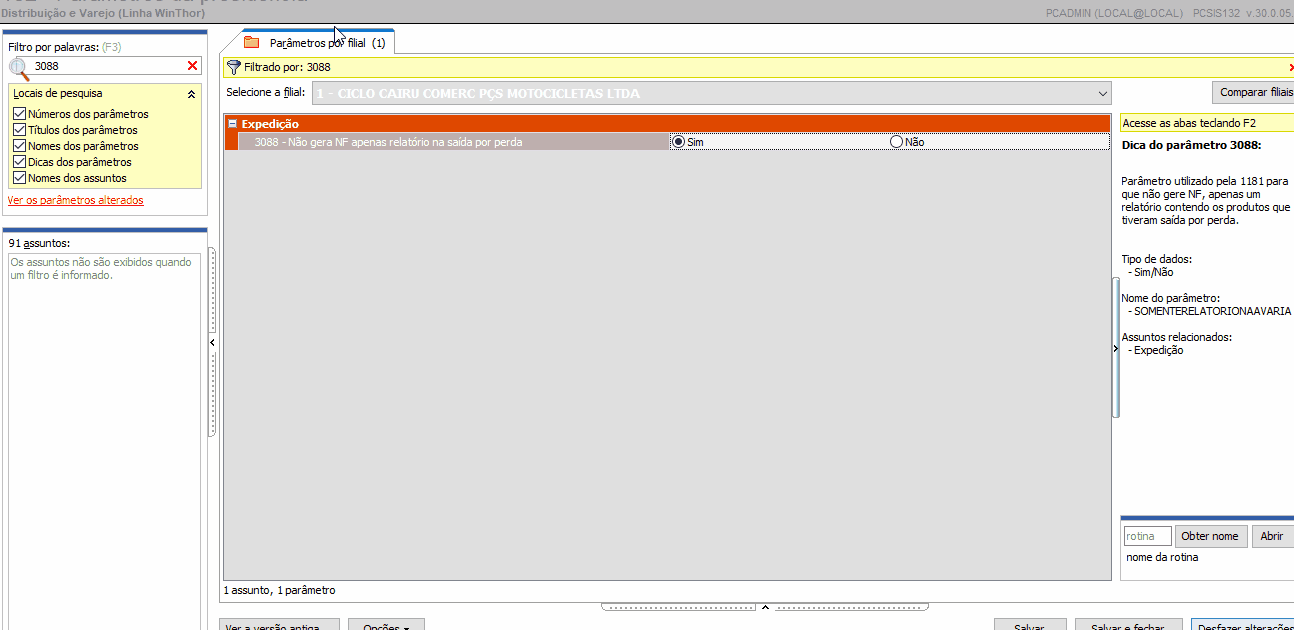Close the yellow 'Filtrado por' bar
This screenshot has height=630, width=1294.
coord(1290,67)
